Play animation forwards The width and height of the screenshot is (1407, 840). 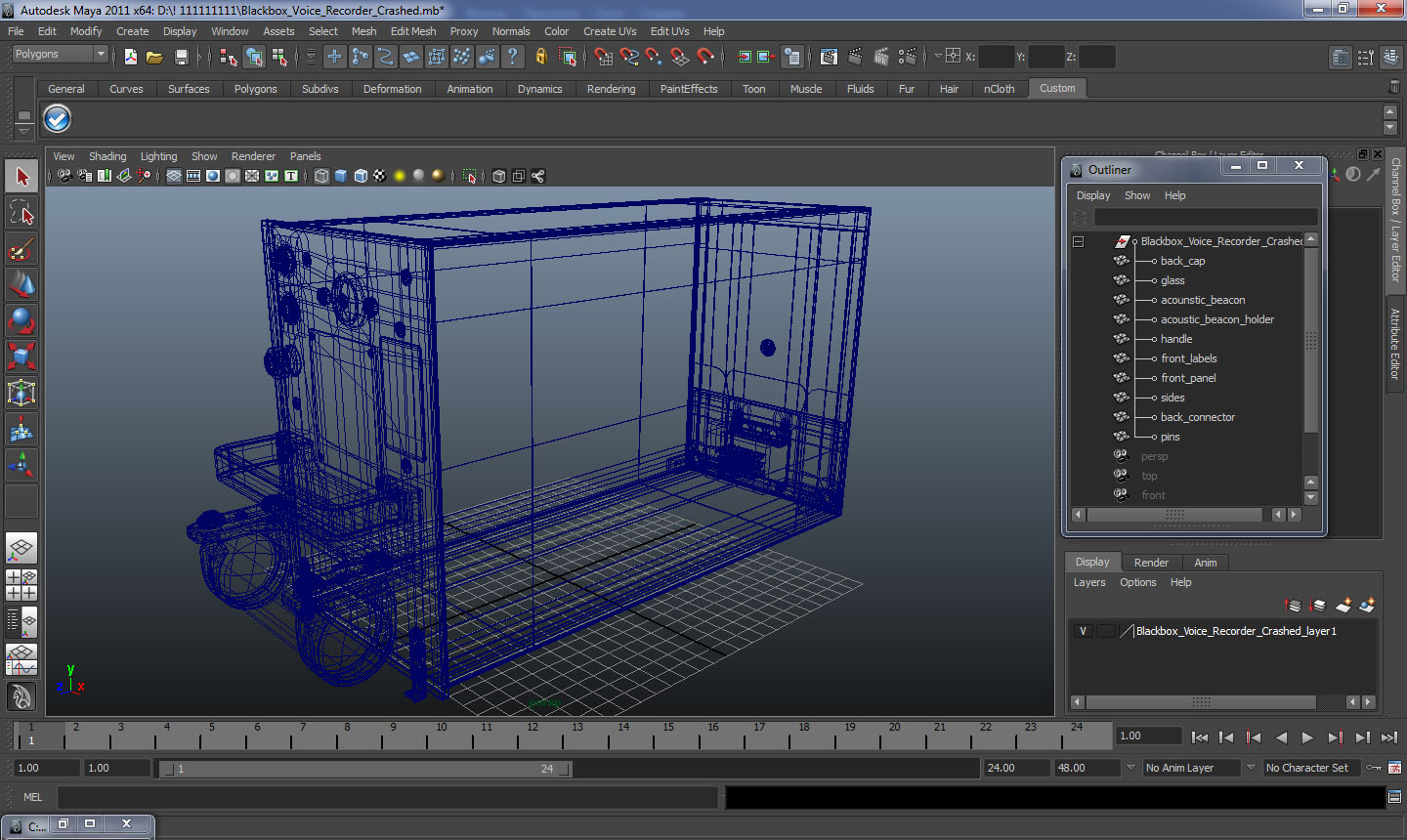pos(1307,737)
